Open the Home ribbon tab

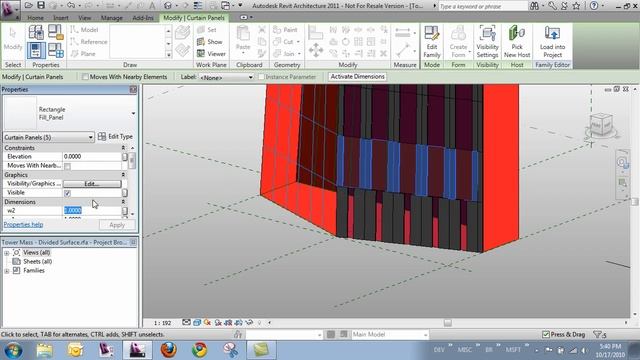[36, 18]
